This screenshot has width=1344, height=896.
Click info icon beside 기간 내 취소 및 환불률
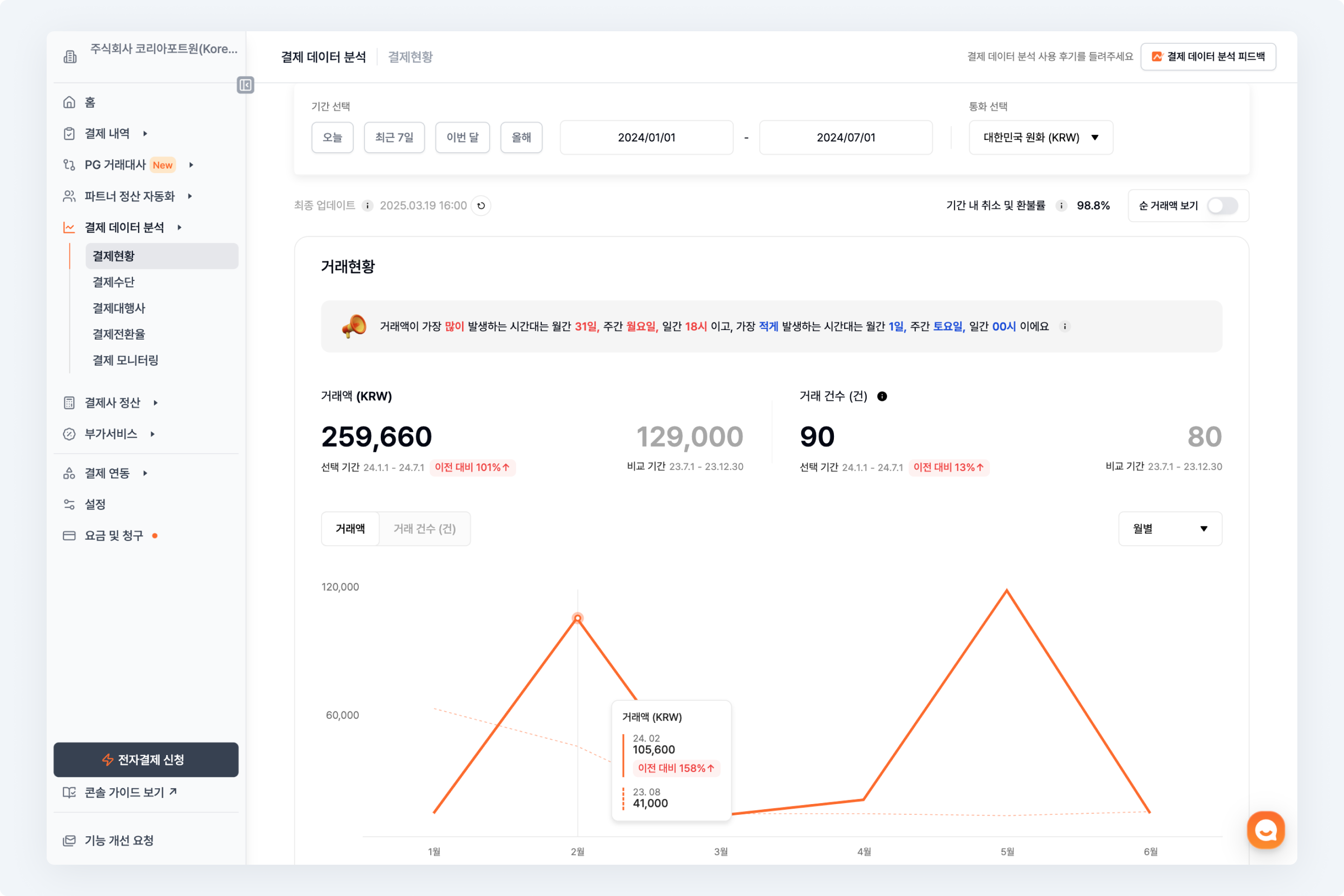click(x=1061, y=206)
